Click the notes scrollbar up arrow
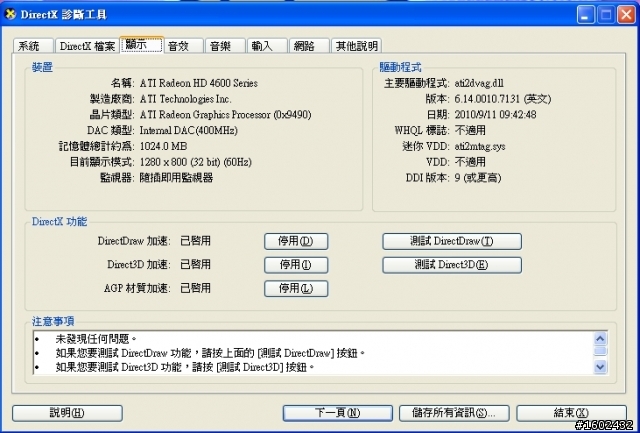The width and height of the screenshot is (640, 433). click(600, 339)
